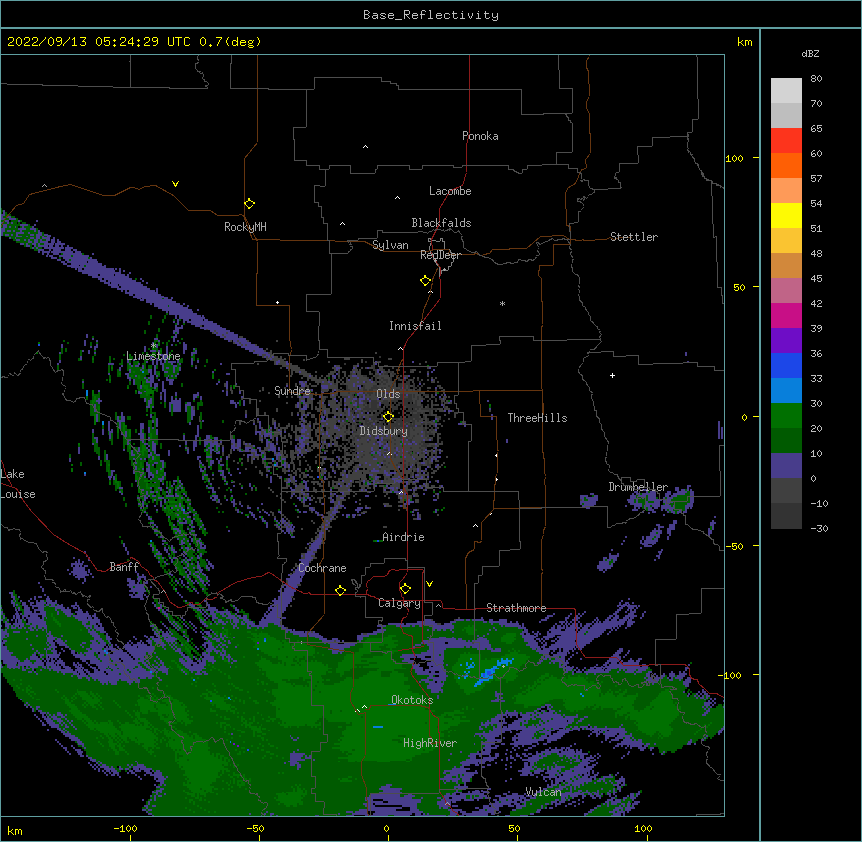Click the Sylvan label

pos(390,245)
